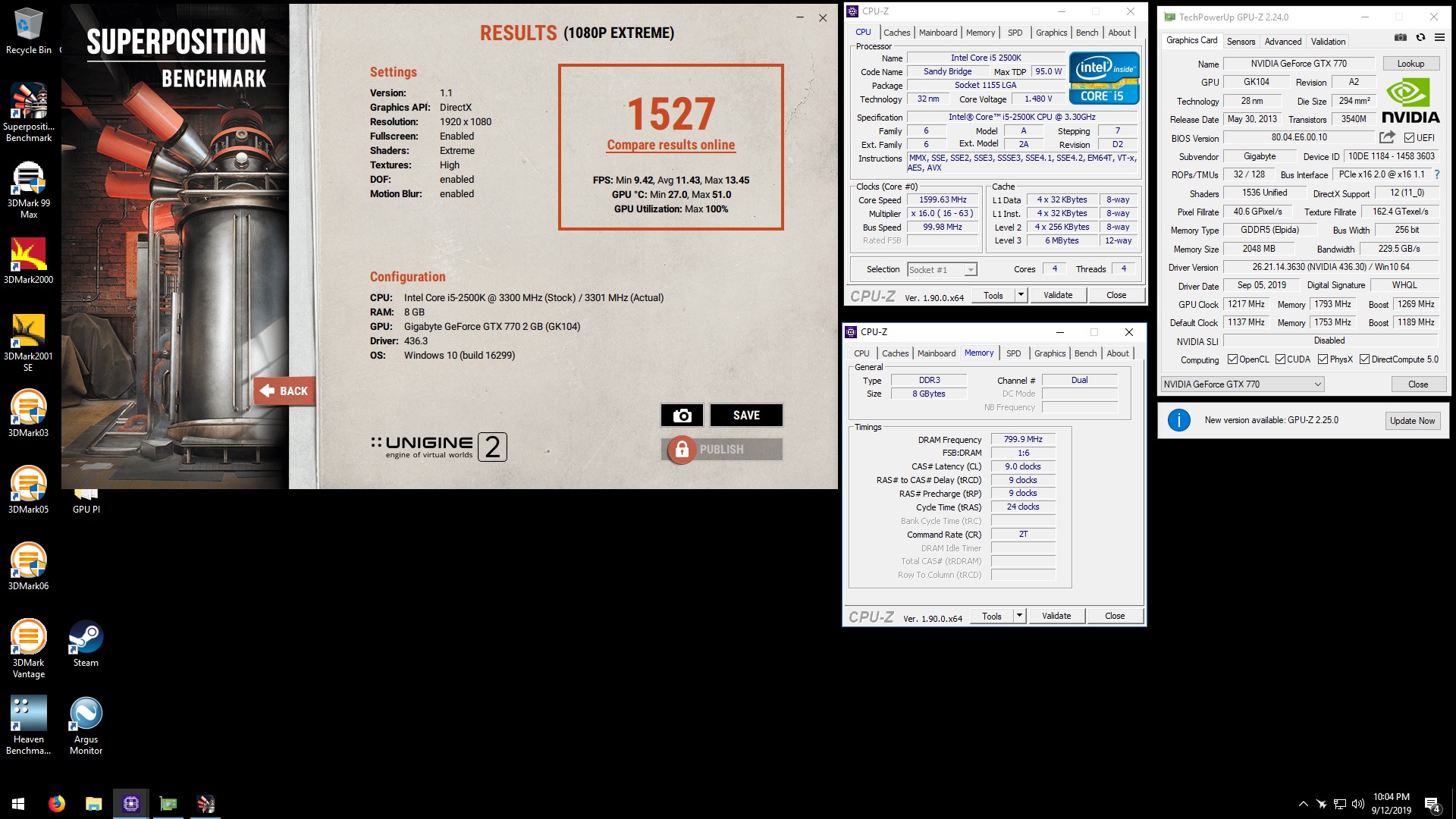Open Tools dropdown arrow in top CPU-Z
1456x819 pixels.
click(1021, 295)
